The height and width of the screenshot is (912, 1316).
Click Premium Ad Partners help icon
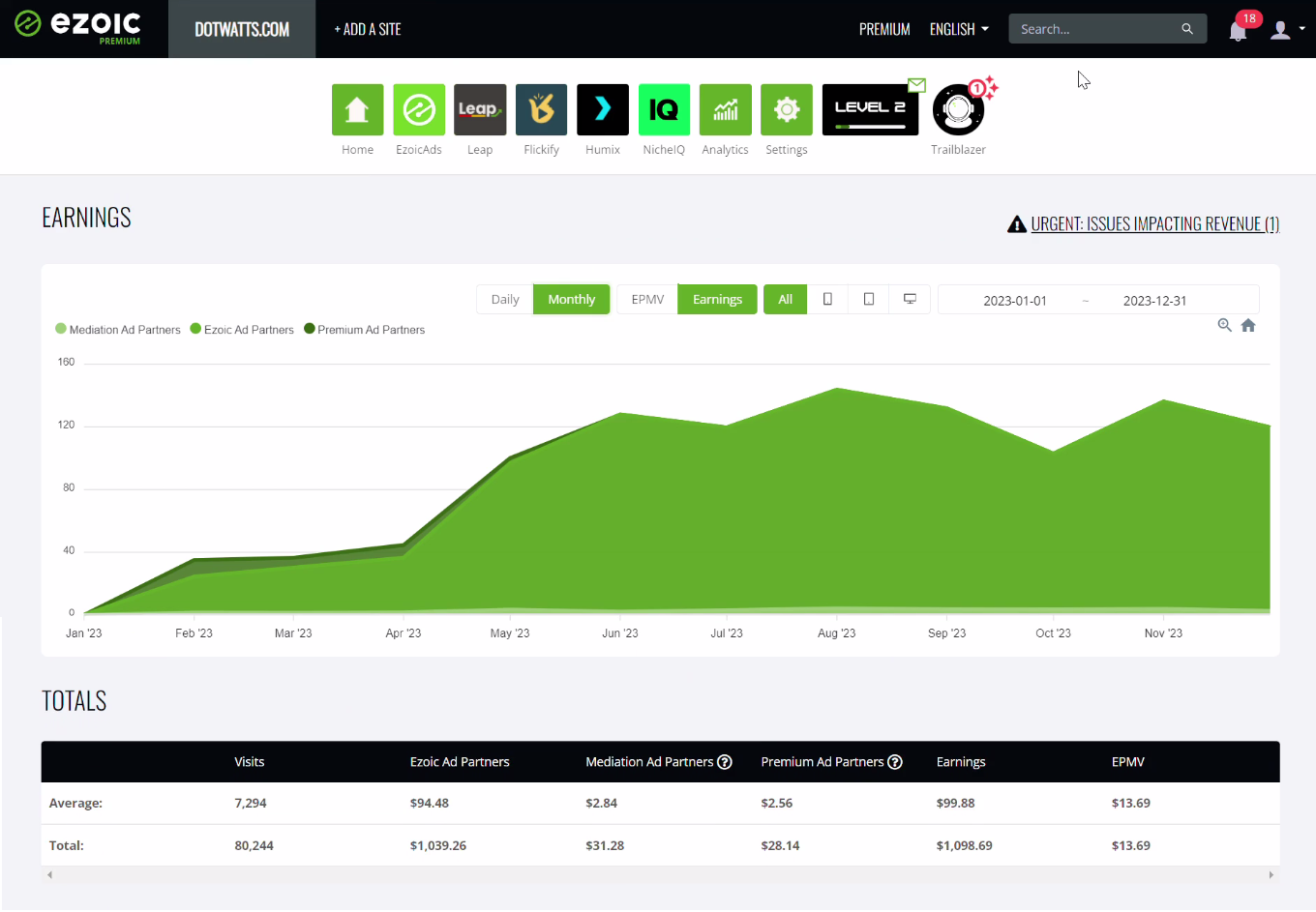pos(895,762)
